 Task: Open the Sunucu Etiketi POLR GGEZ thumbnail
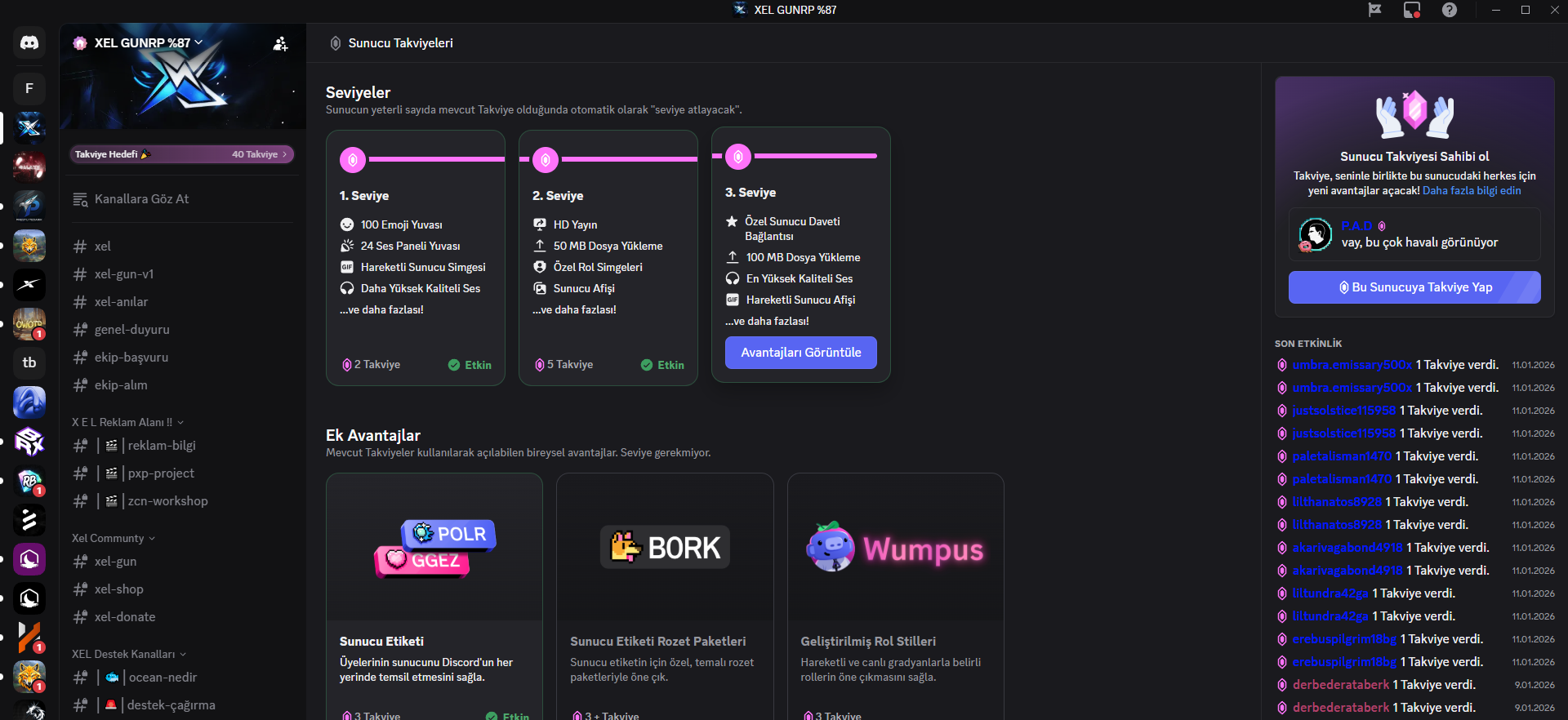434,547
